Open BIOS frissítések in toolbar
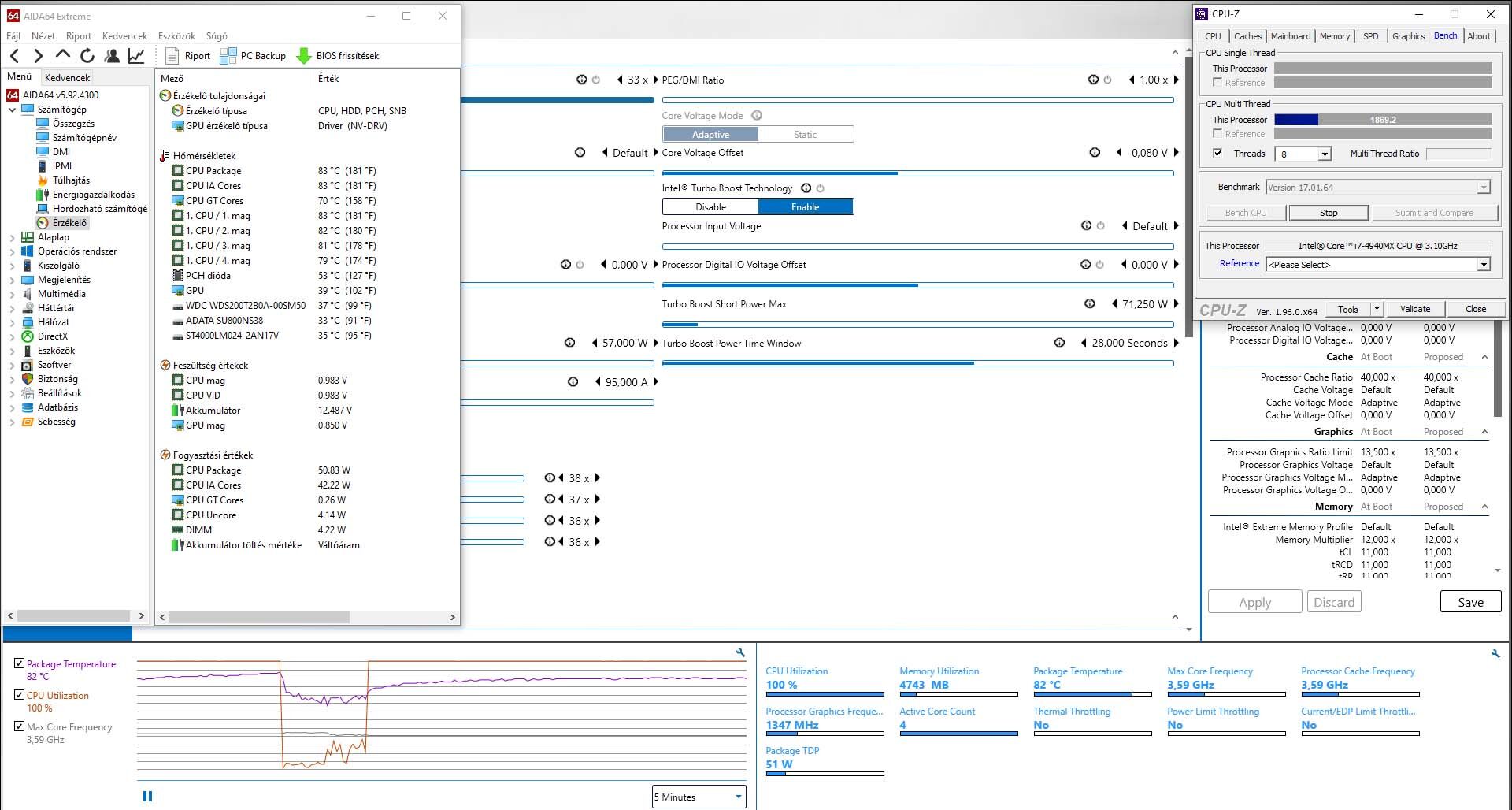This screenshot has width=1512, height=810. coord(338,56)
